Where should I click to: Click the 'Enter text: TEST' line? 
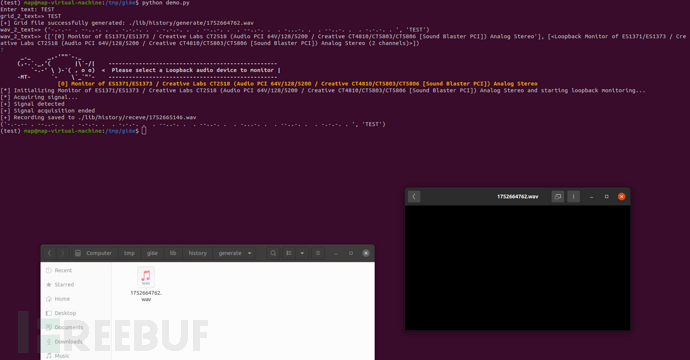(x=27, y=9)
